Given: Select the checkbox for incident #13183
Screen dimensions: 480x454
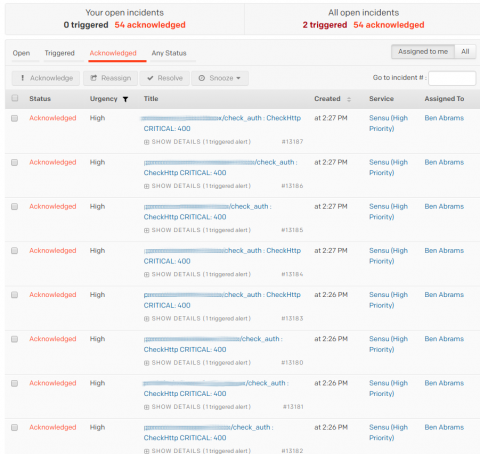Looking at the screenshot, I should (x=14, y=295).
